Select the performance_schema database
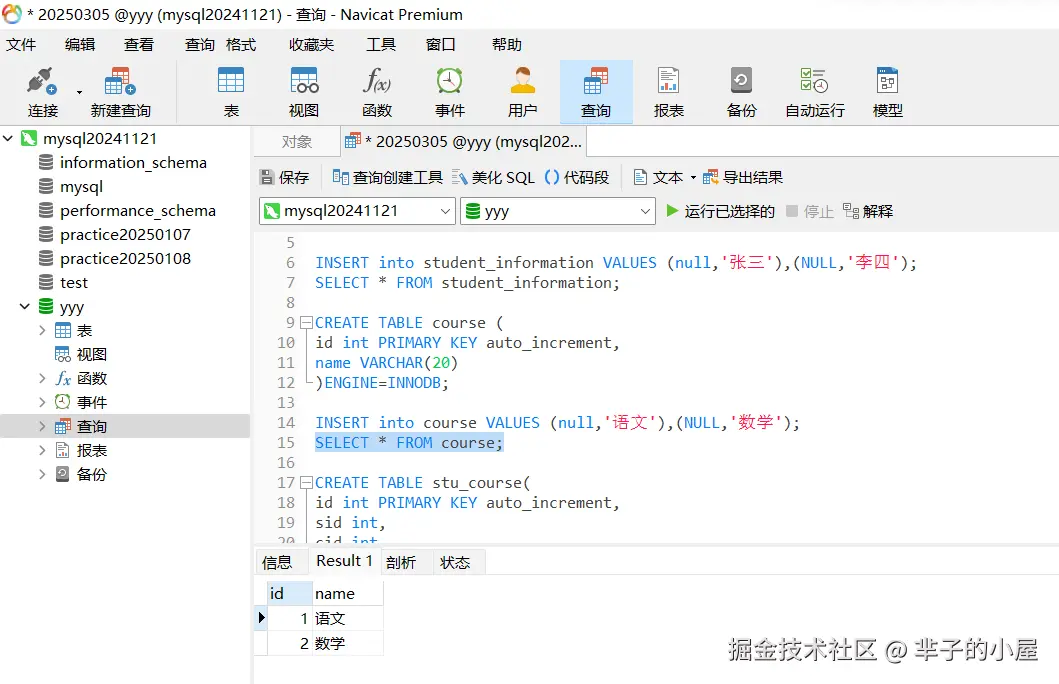Image resolution: width=1059 pixels, height=684 pixels. pyautogui.click(x=138, y=211)
